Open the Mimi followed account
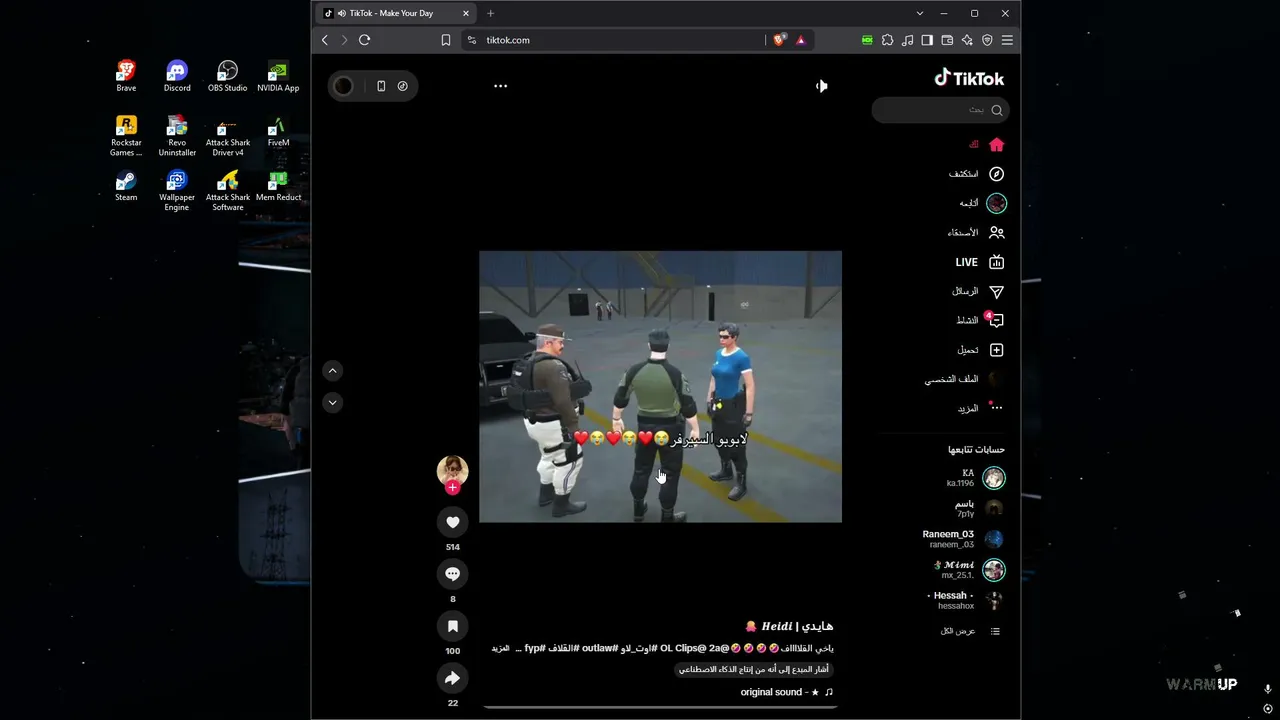Image resolution: width=1280 pixels, height=720 pixels. 968,570
